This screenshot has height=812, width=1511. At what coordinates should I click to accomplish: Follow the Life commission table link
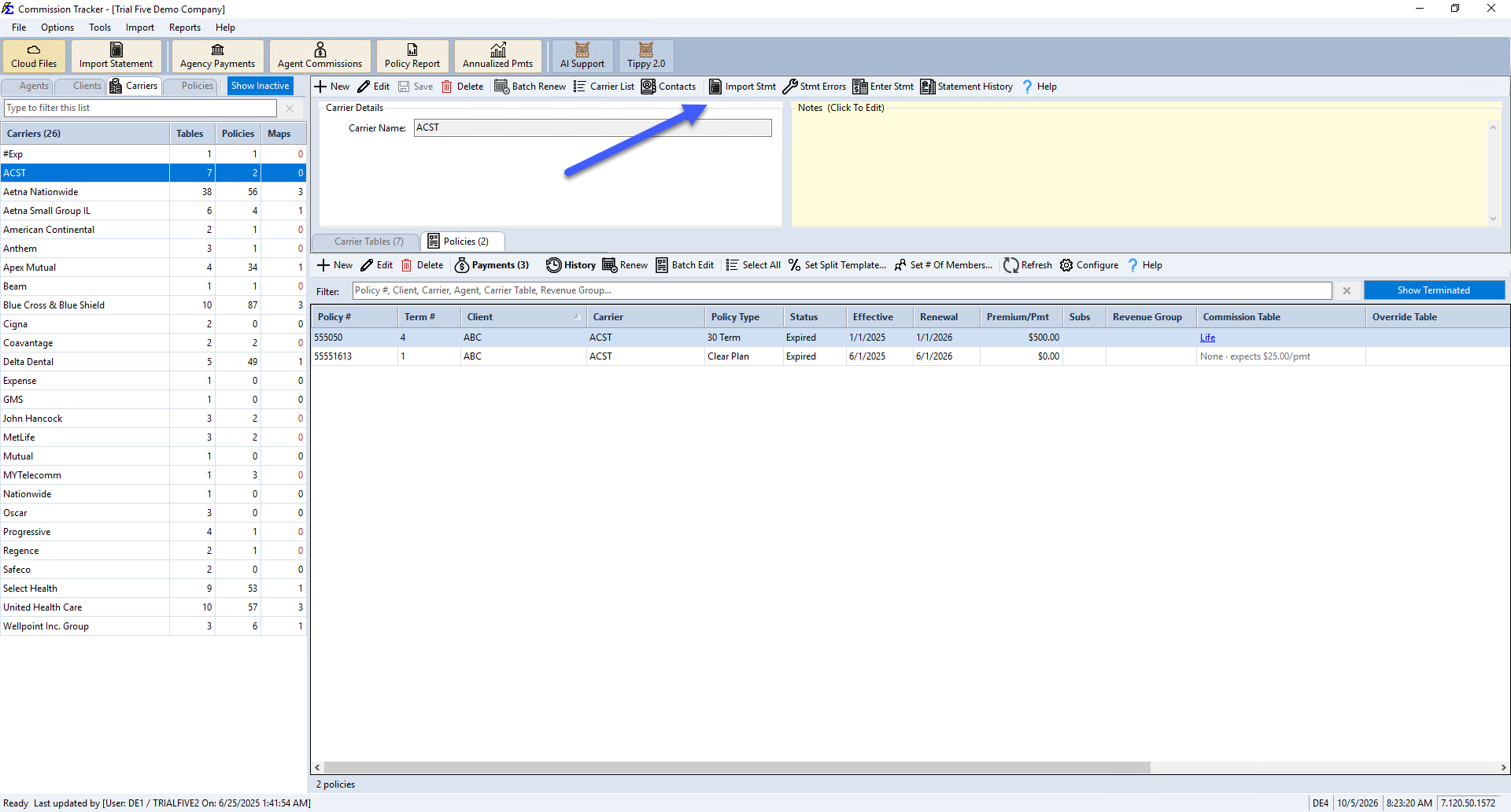[1207, 338]
